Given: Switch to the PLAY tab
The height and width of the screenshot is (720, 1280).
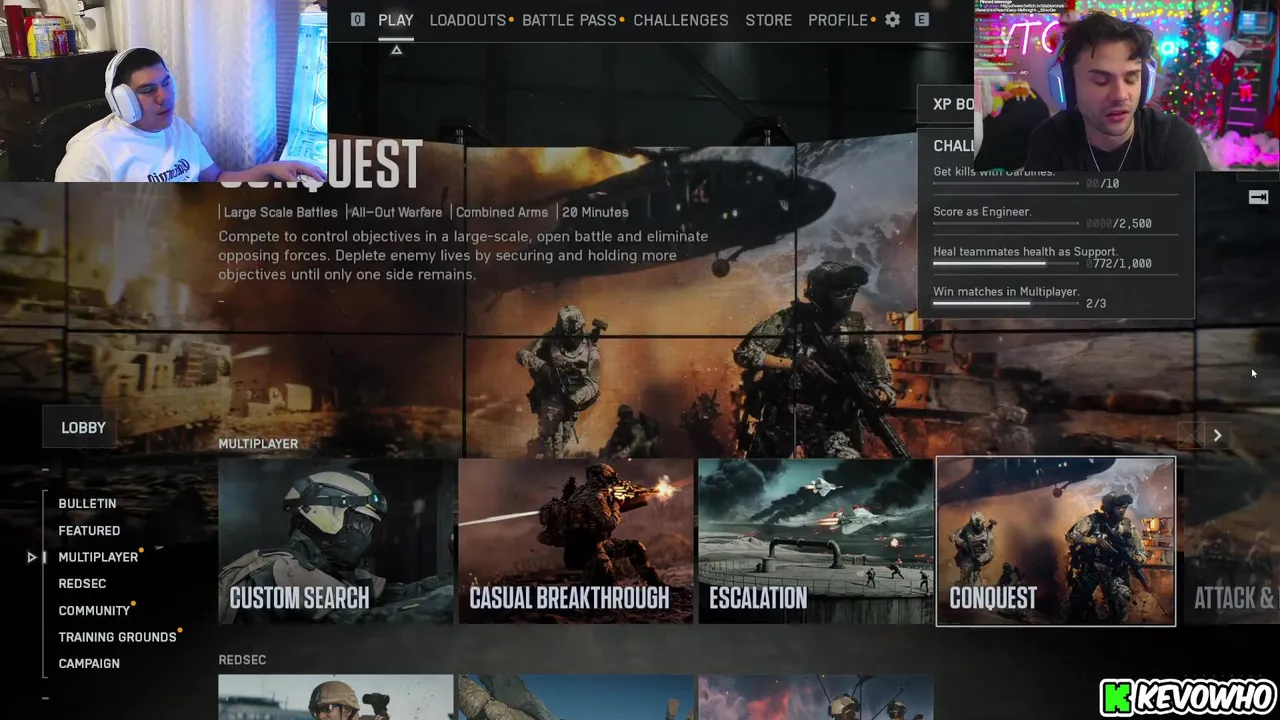Looking at the screenshot, I should coord(396,20).
